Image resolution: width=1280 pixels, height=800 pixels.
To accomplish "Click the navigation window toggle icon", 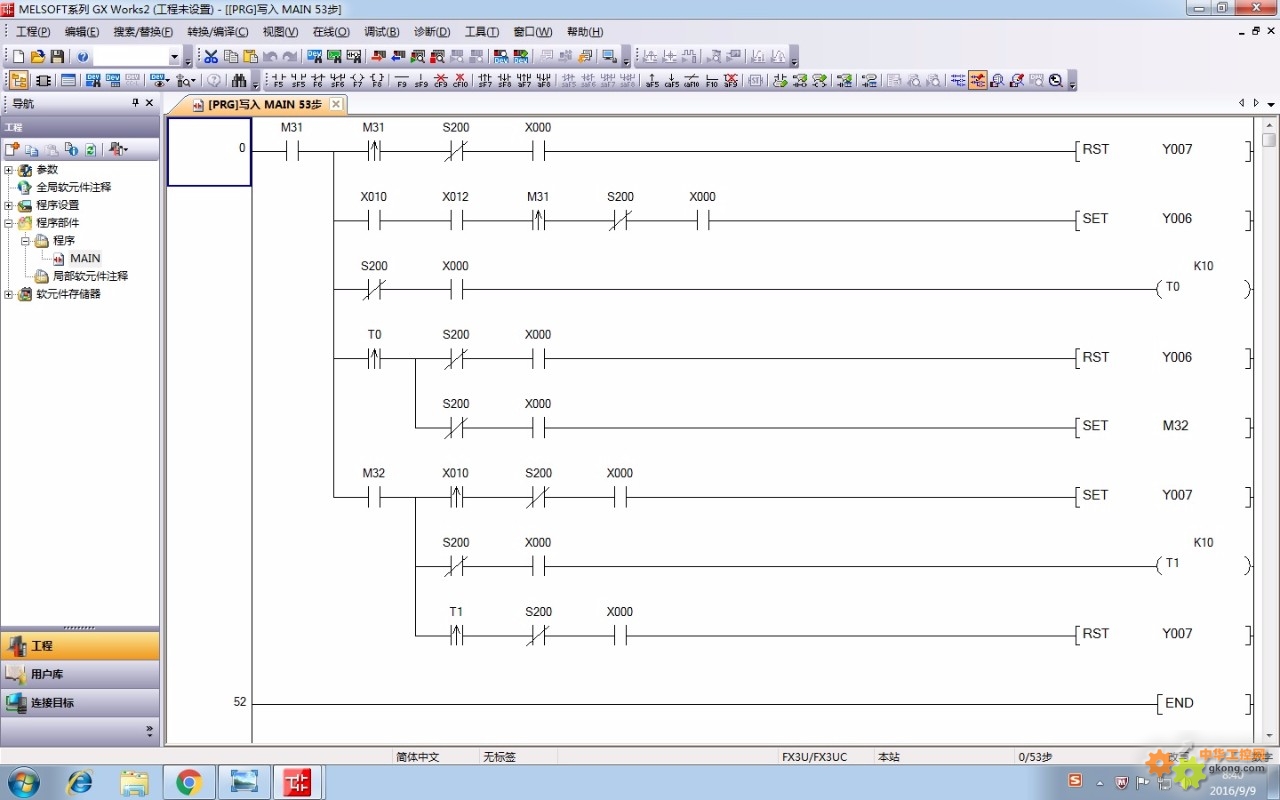I will 19,81.
